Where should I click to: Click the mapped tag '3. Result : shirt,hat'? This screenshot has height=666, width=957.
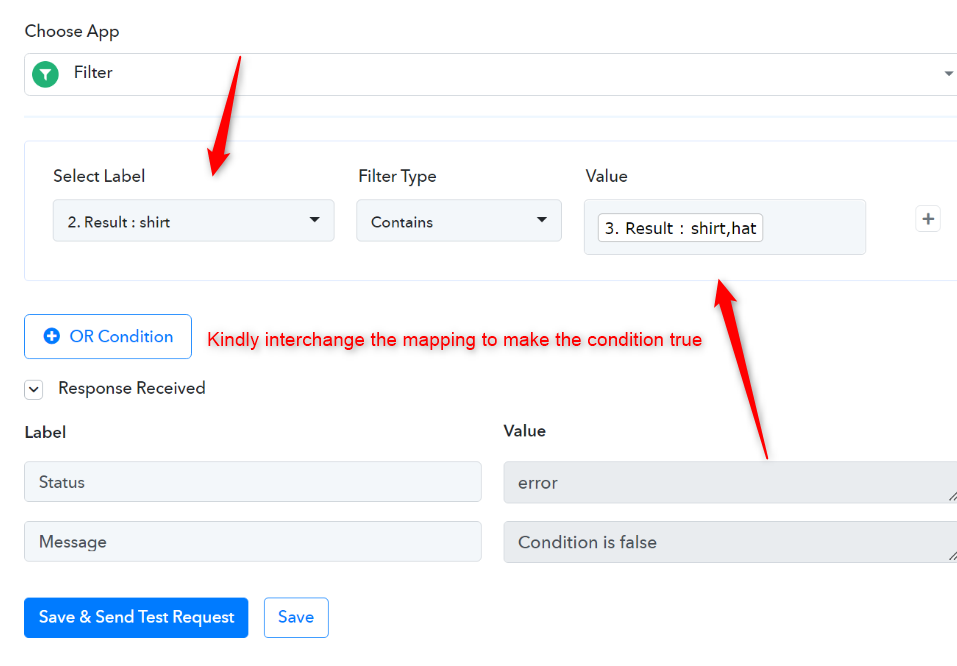point(680,228)
